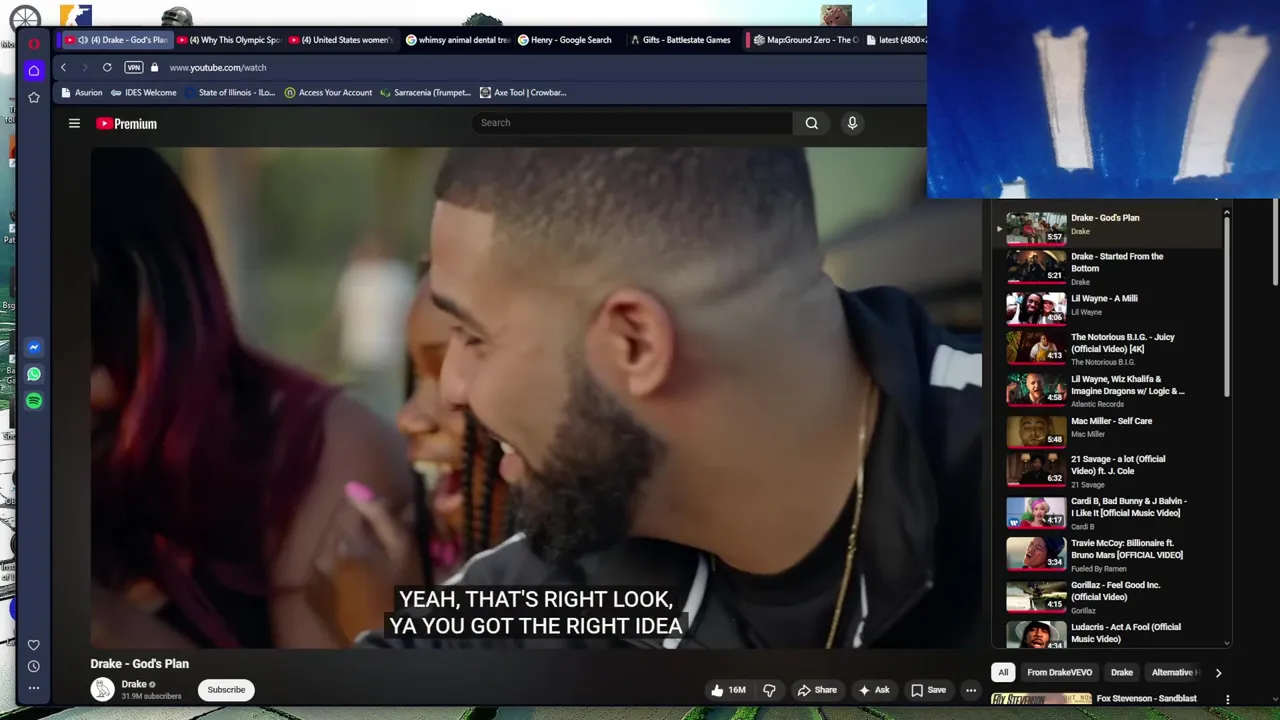Play Travie McCoy: Billionaire video
Screen dimensions: 1280x720
coord(1109,554)
